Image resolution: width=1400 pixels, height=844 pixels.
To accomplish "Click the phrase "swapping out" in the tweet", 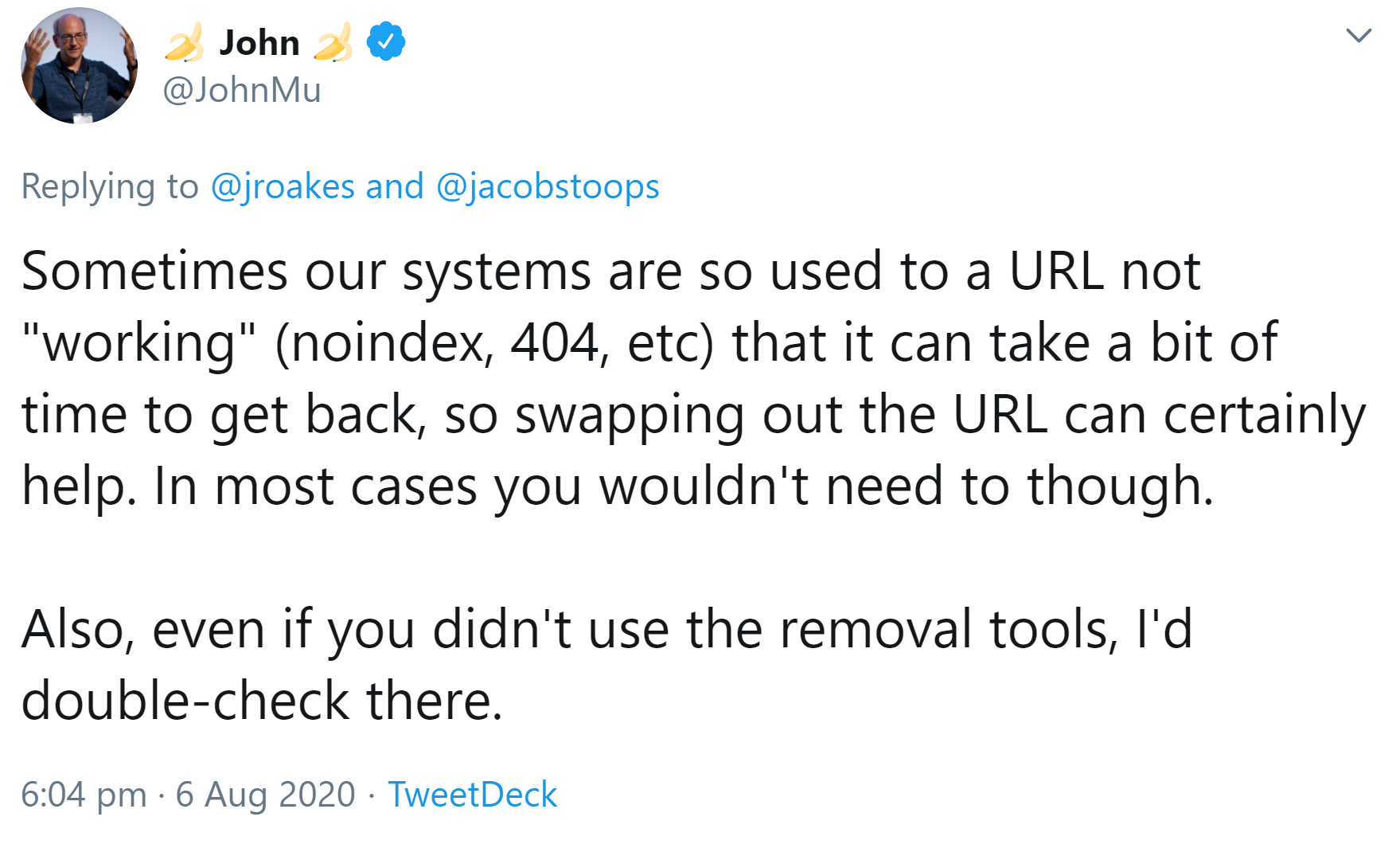I will (679, 416).
